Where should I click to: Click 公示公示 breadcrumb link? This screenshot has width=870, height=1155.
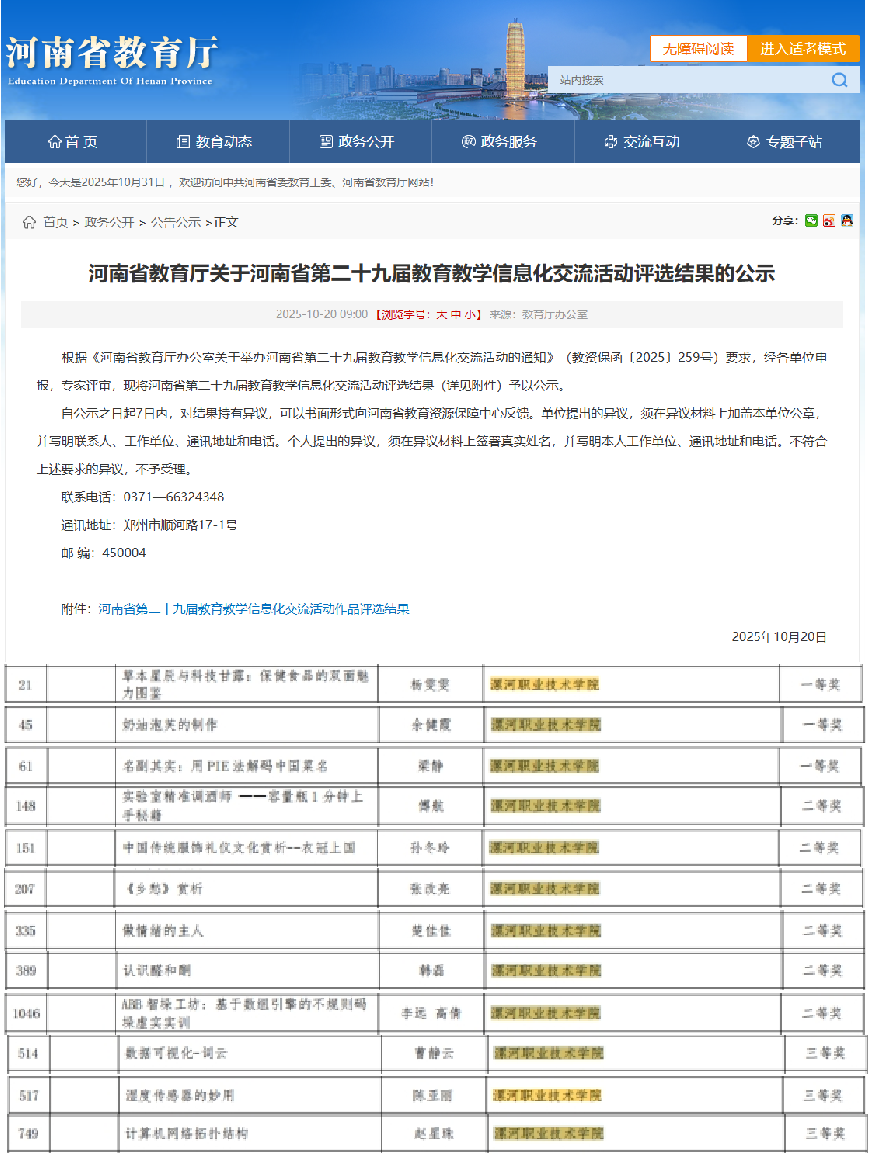[x=175, y=222]
